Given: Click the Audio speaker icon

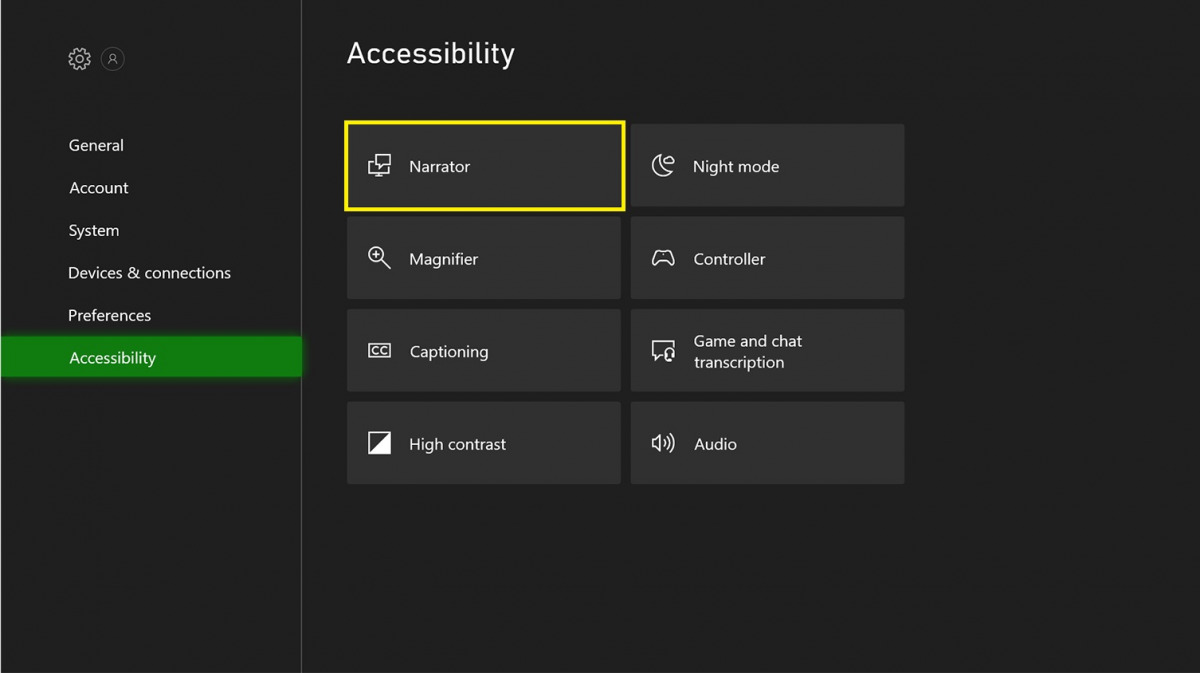Looking at the screenshot, I should pos(663,443).
